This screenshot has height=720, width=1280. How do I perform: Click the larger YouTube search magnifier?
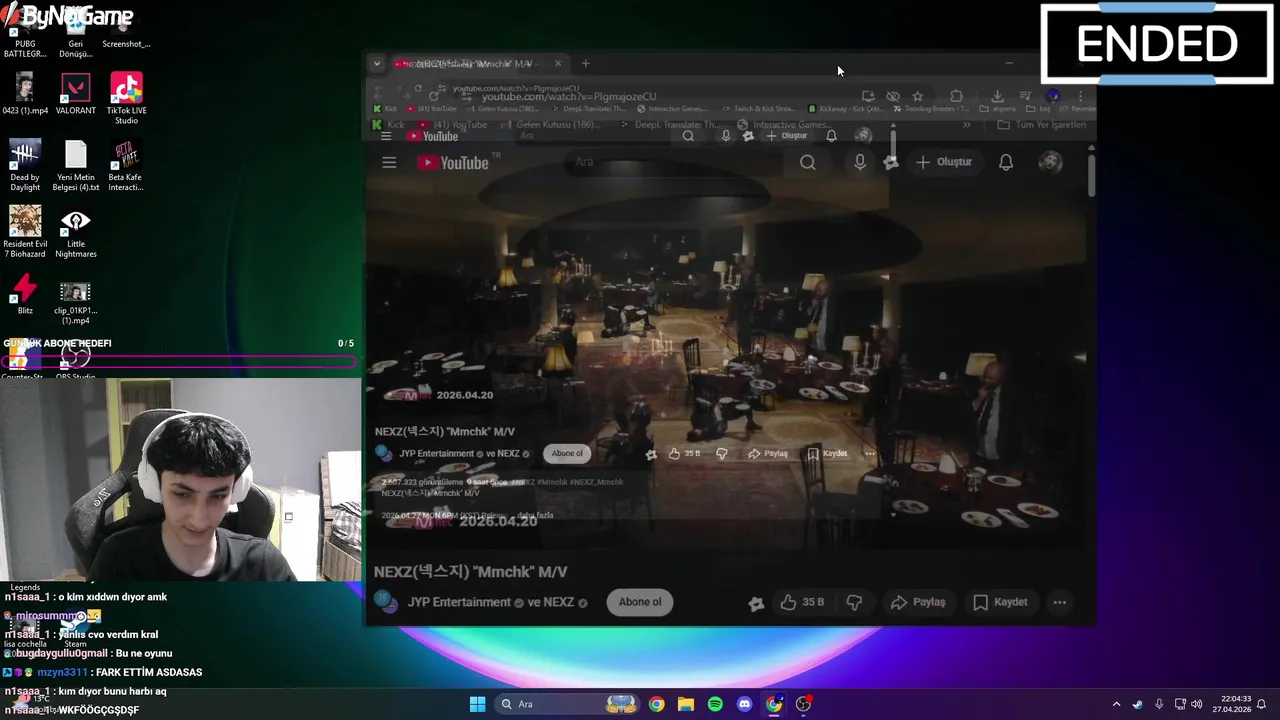point(808,162)
